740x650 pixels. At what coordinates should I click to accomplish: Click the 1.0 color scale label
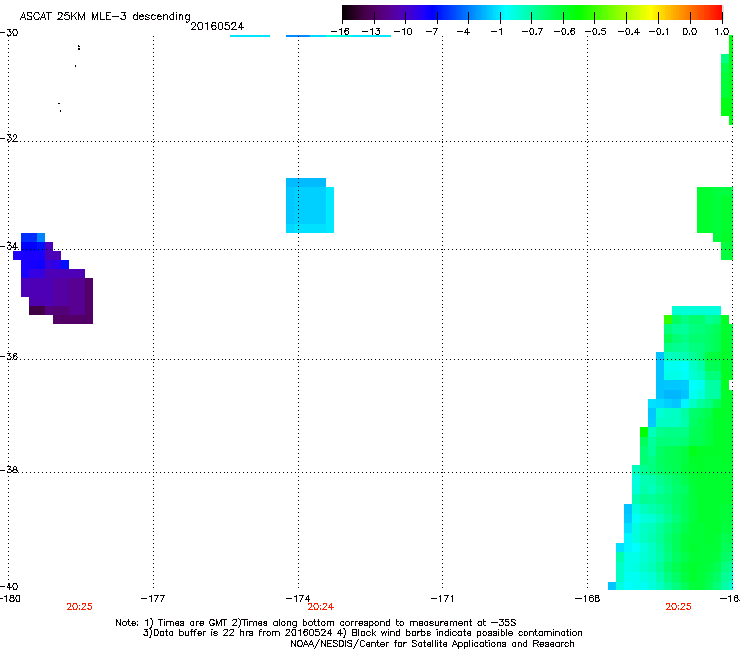(x=721, y=32)
